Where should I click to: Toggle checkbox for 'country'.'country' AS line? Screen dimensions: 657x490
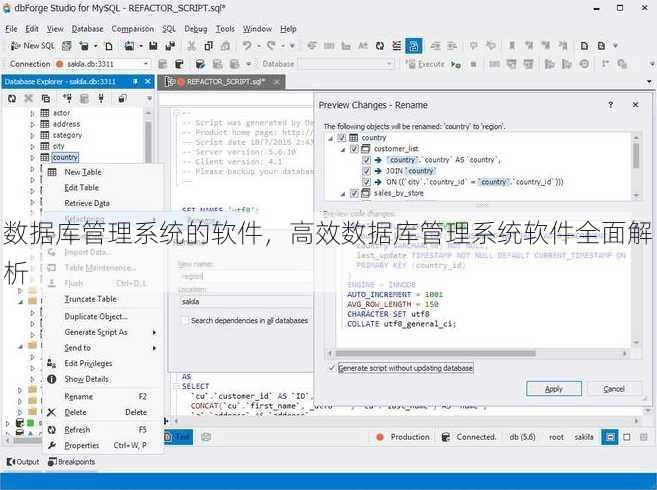click(366, 160)
